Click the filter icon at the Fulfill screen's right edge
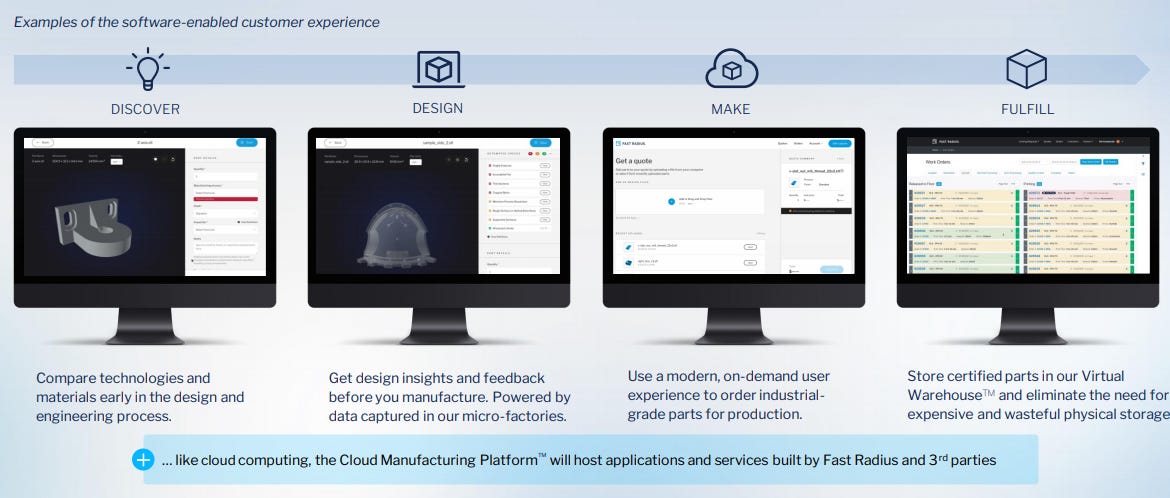Viewport: 1170px width, 498px height. click(x=1143, y=164)
